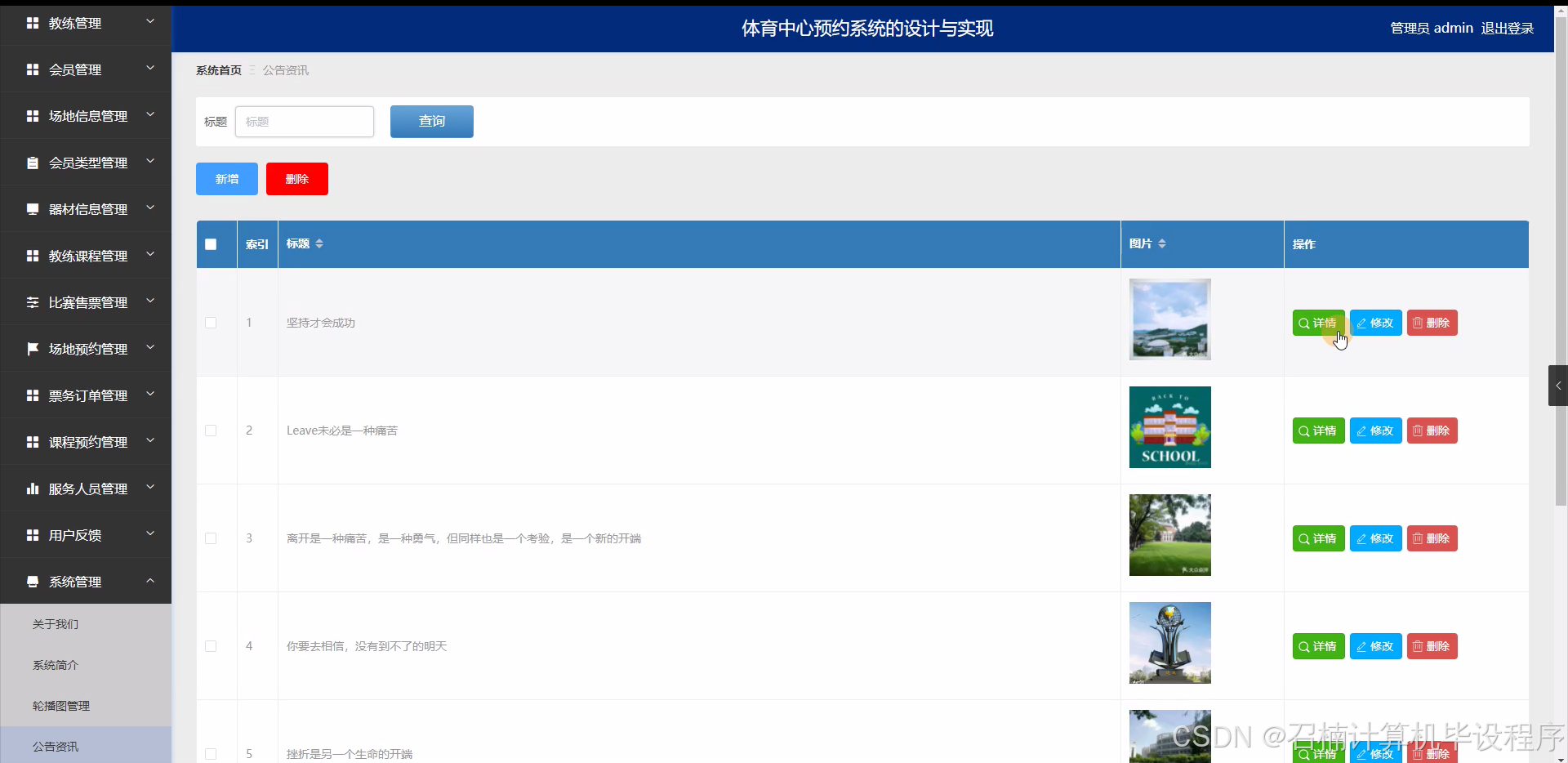This screenshot has height=763, width=1568.
Task: Expand the 场地预约管理 chevron
Action: (150, 347)
